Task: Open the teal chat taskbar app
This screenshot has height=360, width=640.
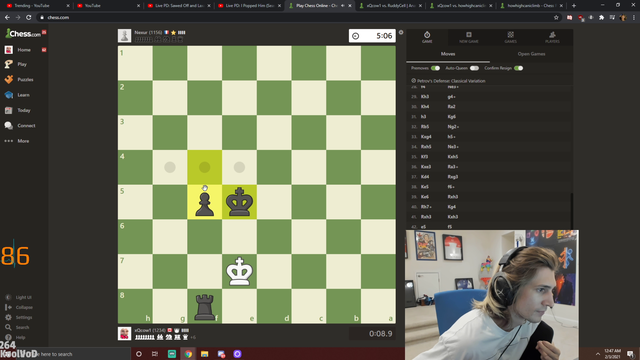Action: (x=172, y=354)
